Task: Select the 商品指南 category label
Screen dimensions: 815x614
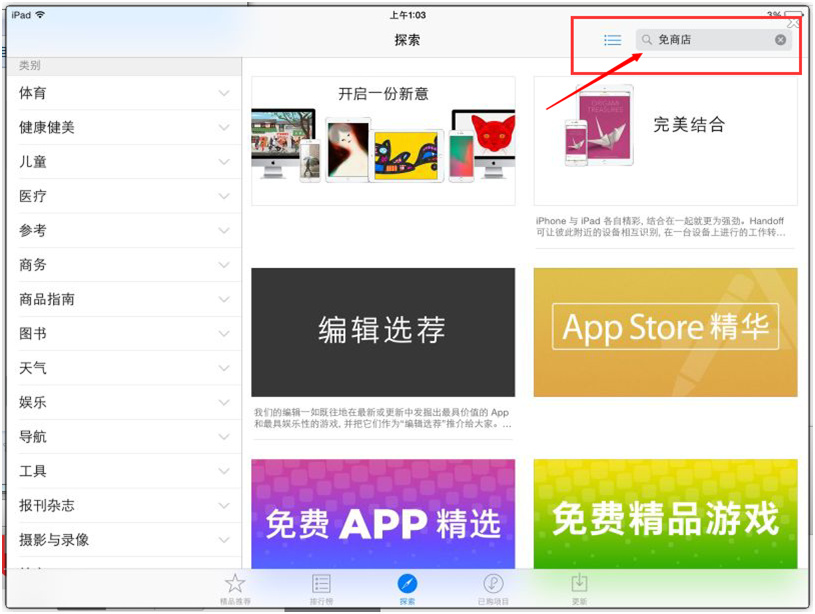Action: tap(47, 299)
